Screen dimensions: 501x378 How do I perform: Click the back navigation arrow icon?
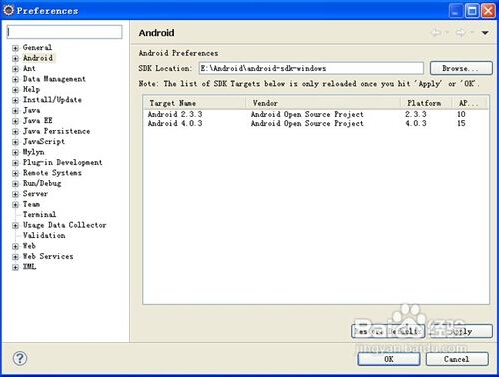436,33
